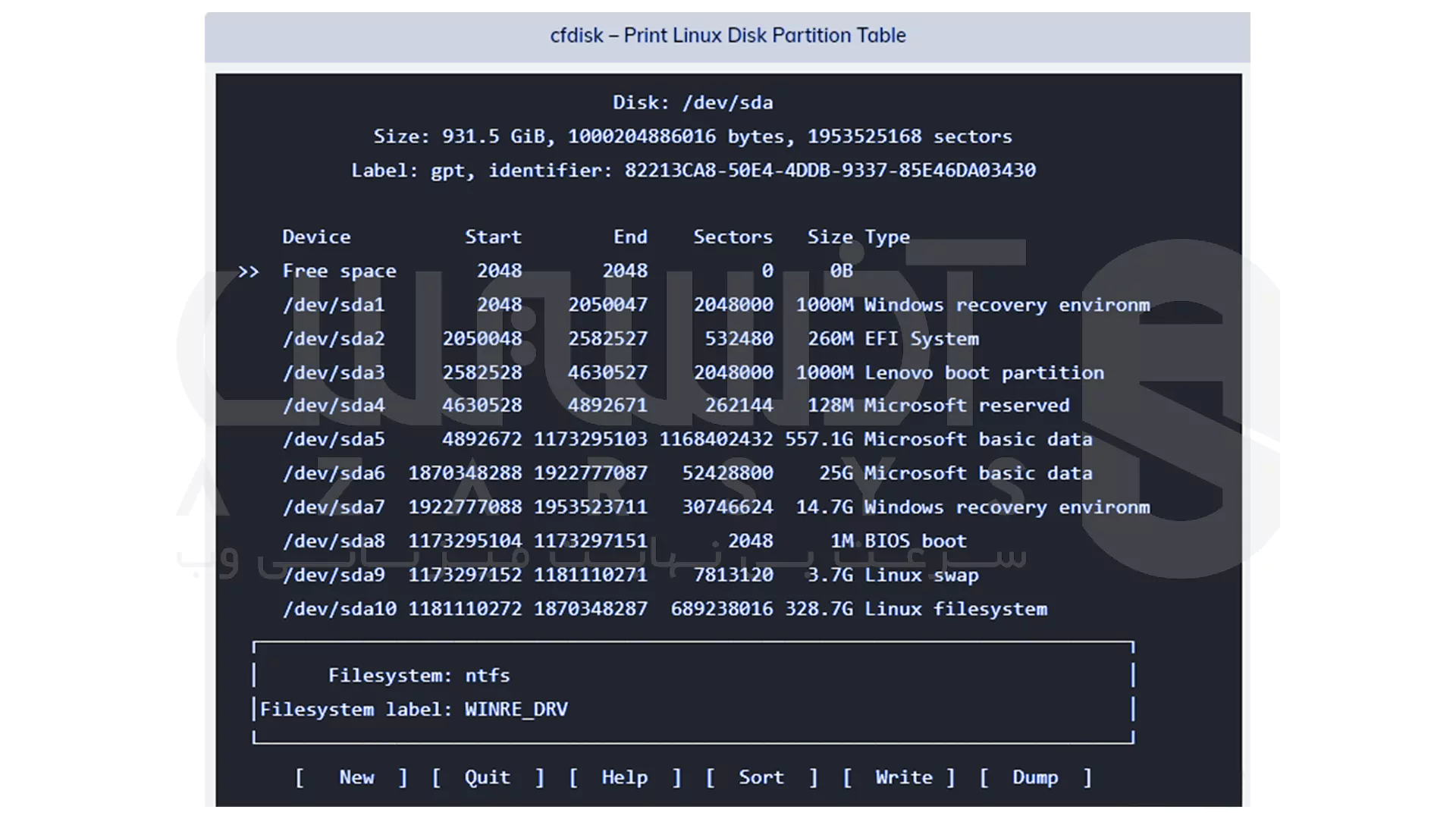Select the /dev/sda6 partition row
Image resolution: width=1456 pixels, height=819 pixels.
point(687,473)
